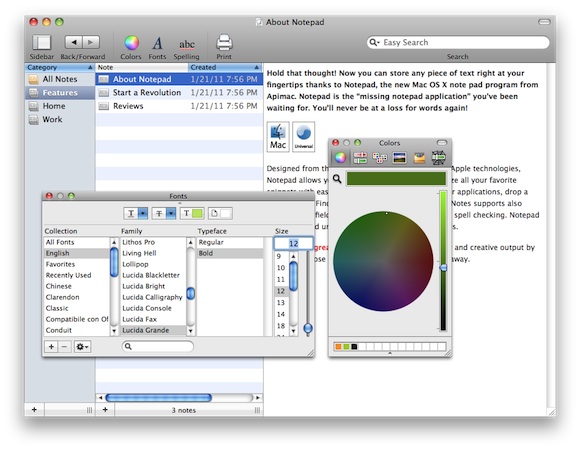The height and width of the screenshot is (450, 580).
Task: Remove font collection with minus button
Action: (x=64, y=347)
